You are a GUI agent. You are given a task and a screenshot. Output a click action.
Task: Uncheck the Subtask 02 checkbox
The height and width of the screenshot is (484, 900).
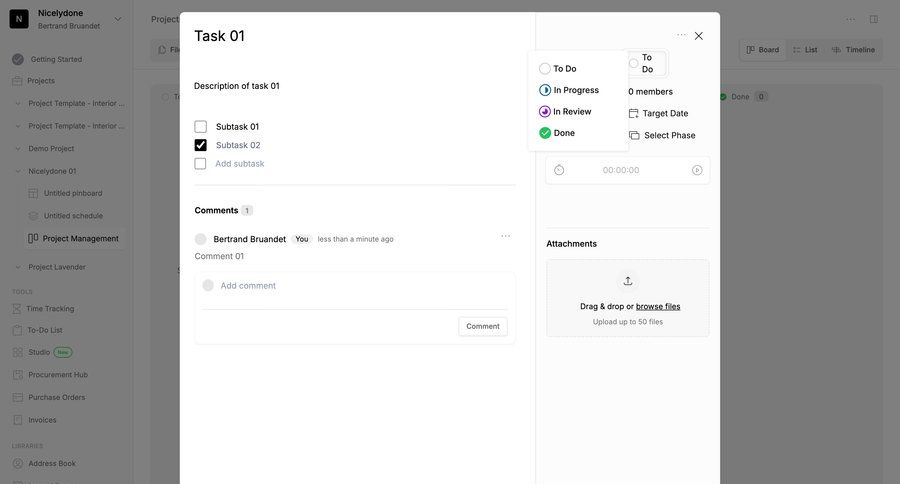200,145
